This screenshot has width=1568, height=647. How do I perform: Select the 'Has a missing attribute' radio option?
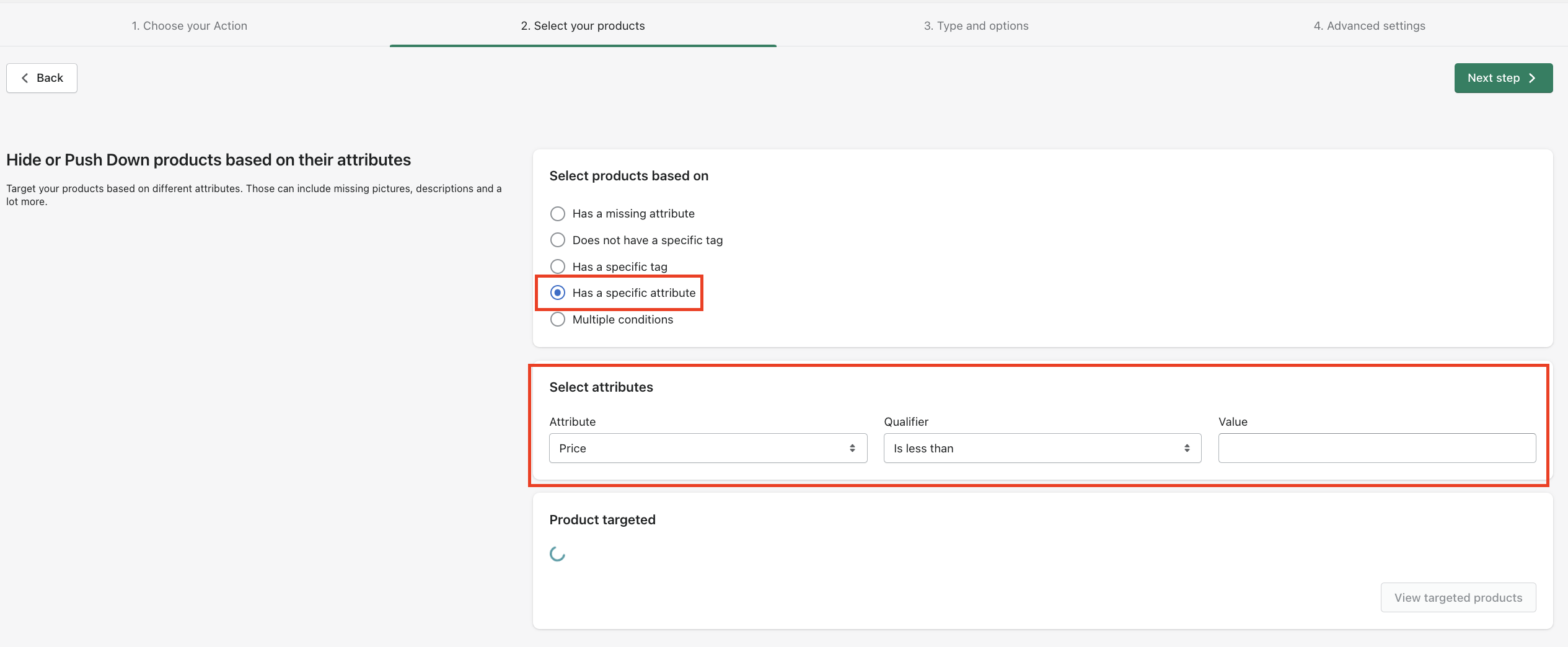pos(558,214)
